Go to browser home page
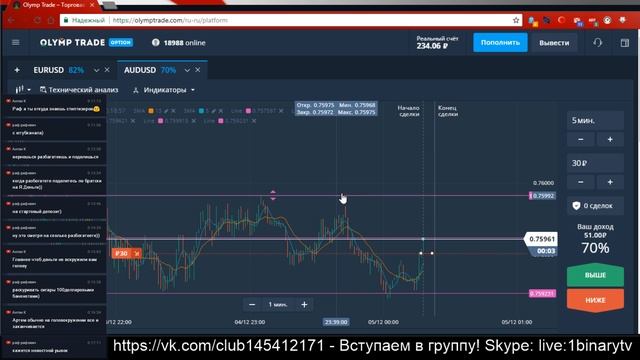The image size is (640, 360). click(x=51, y=20)
